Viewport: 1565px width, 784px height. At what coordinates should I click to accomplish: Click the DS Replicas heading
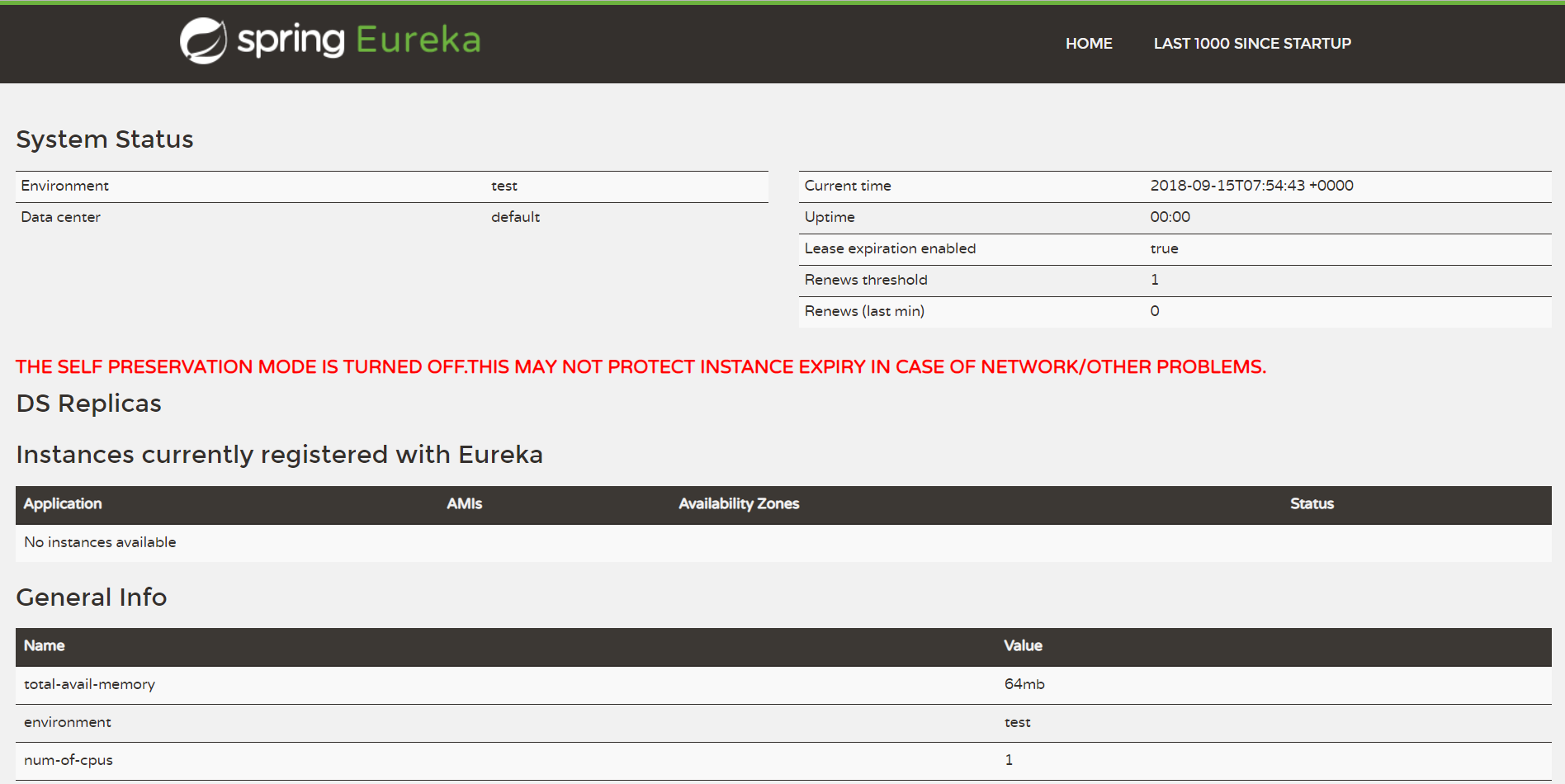coord(89,404)
